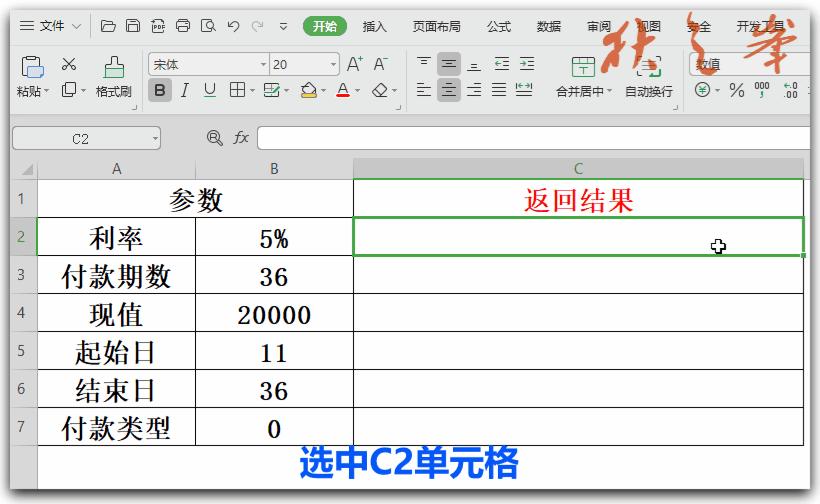The image size is (820, 504).
Task: Switch to the 插入 tab
Action: pyautogui.click(x=374, y=26)
